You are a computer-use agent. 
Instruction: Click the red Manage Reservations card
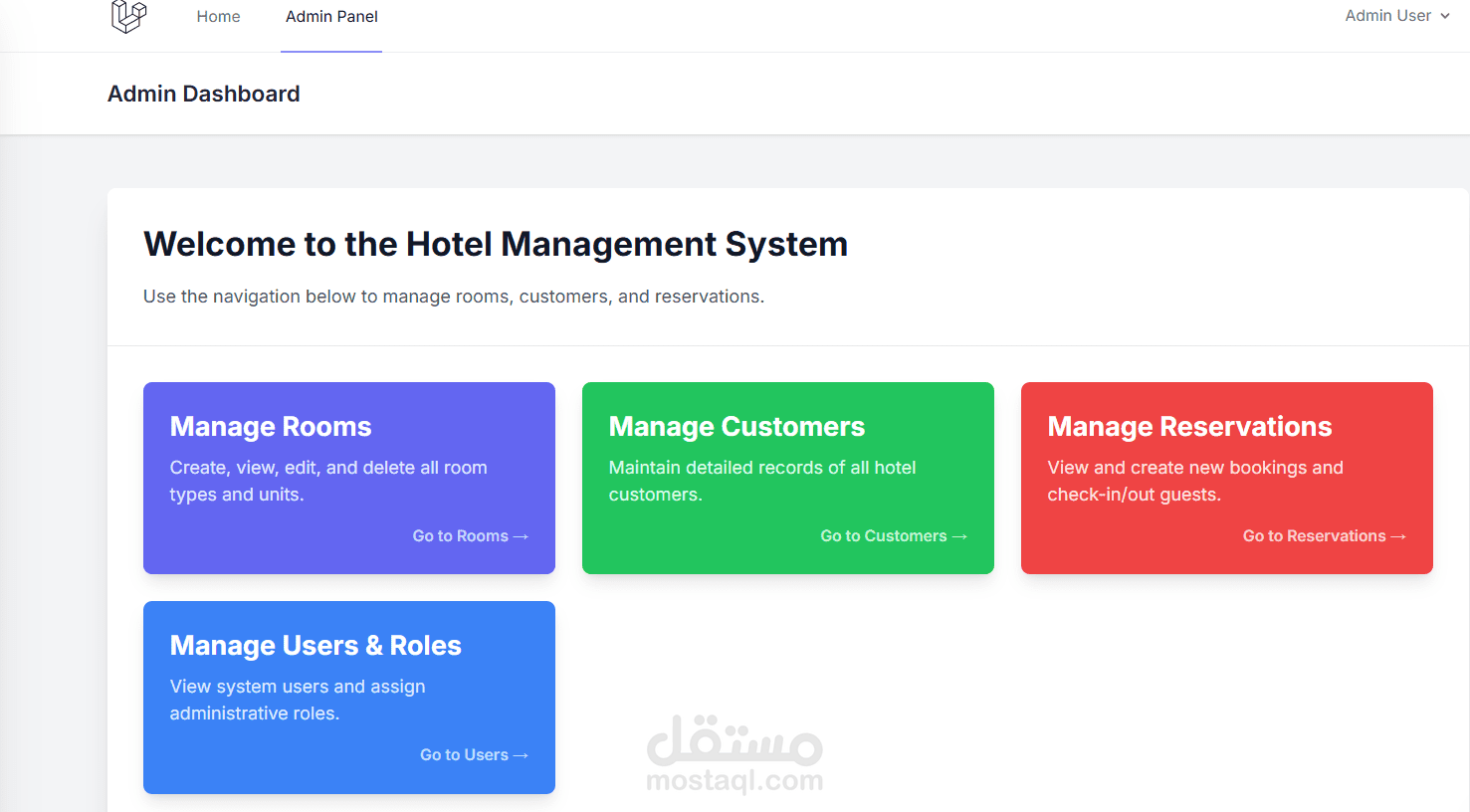(x=1226, y=478)
